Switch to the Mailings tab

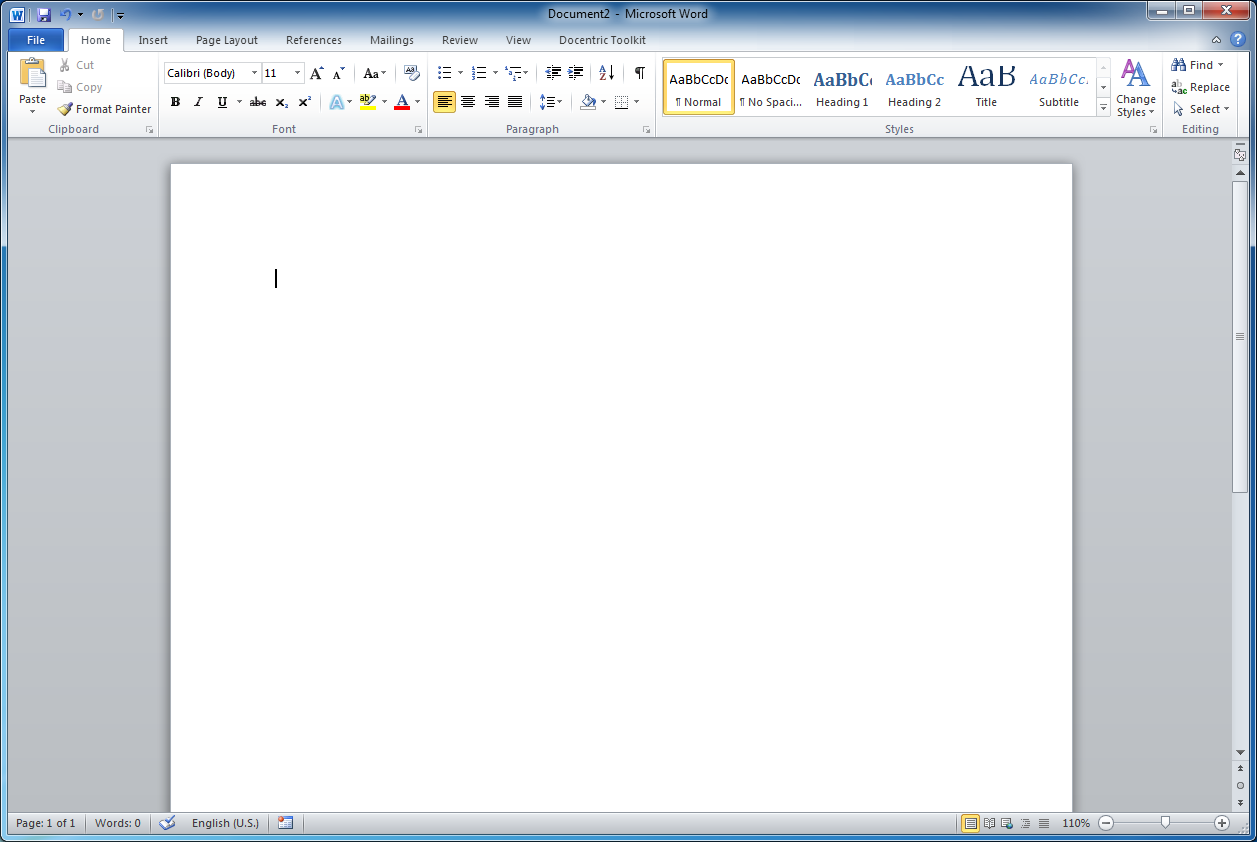pyautogui.click(x=391, y=40)
